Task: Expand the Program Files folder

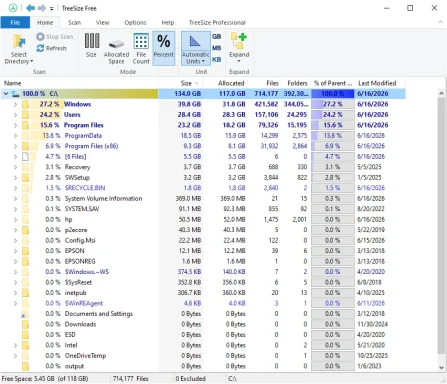Action: click(15, 125)
